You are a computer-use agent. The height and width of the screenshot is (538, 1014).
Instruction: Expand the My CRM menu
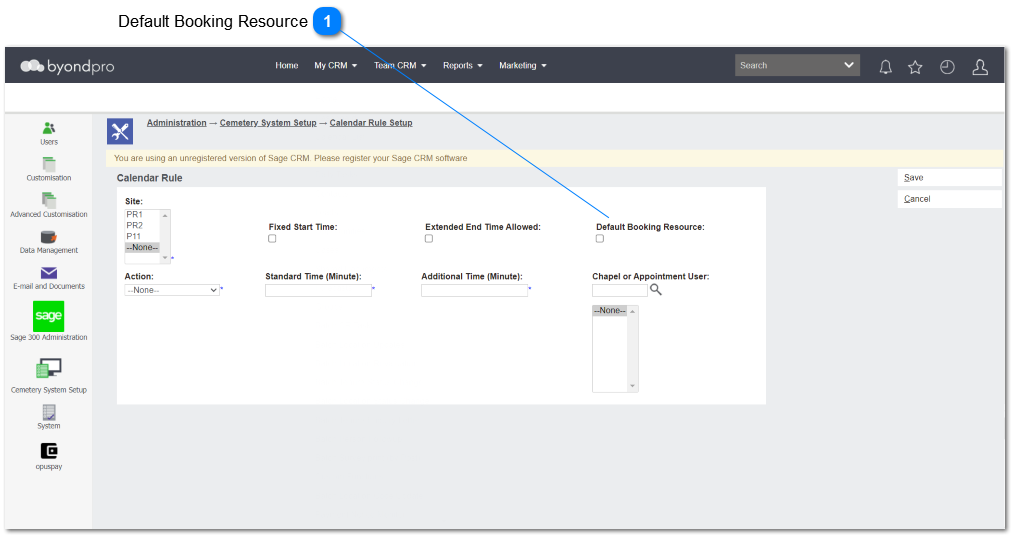pyautogui.click(x=336, y=65)
